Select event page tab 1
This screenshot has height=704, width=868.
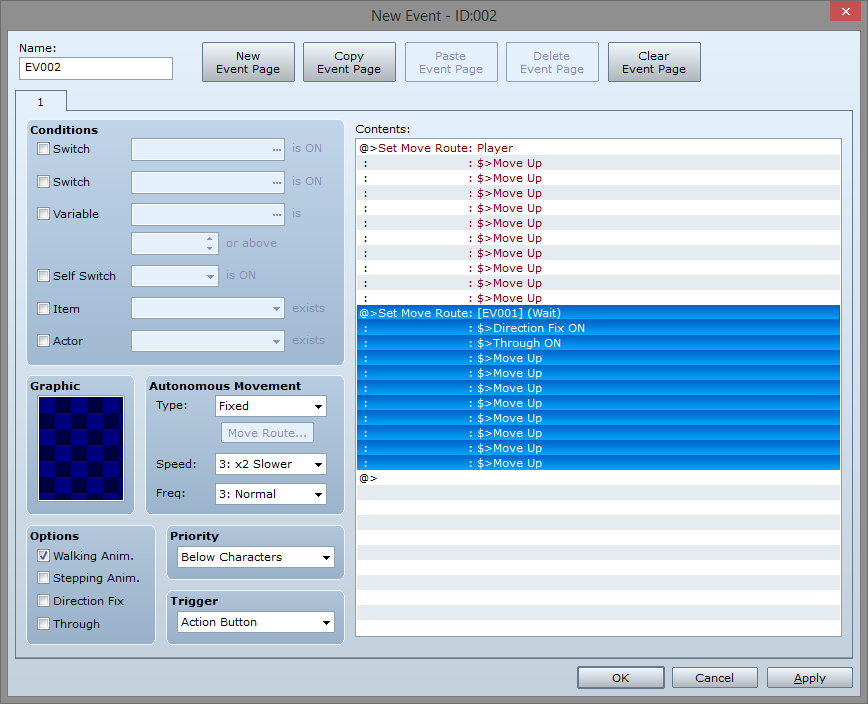click(41, 101)
